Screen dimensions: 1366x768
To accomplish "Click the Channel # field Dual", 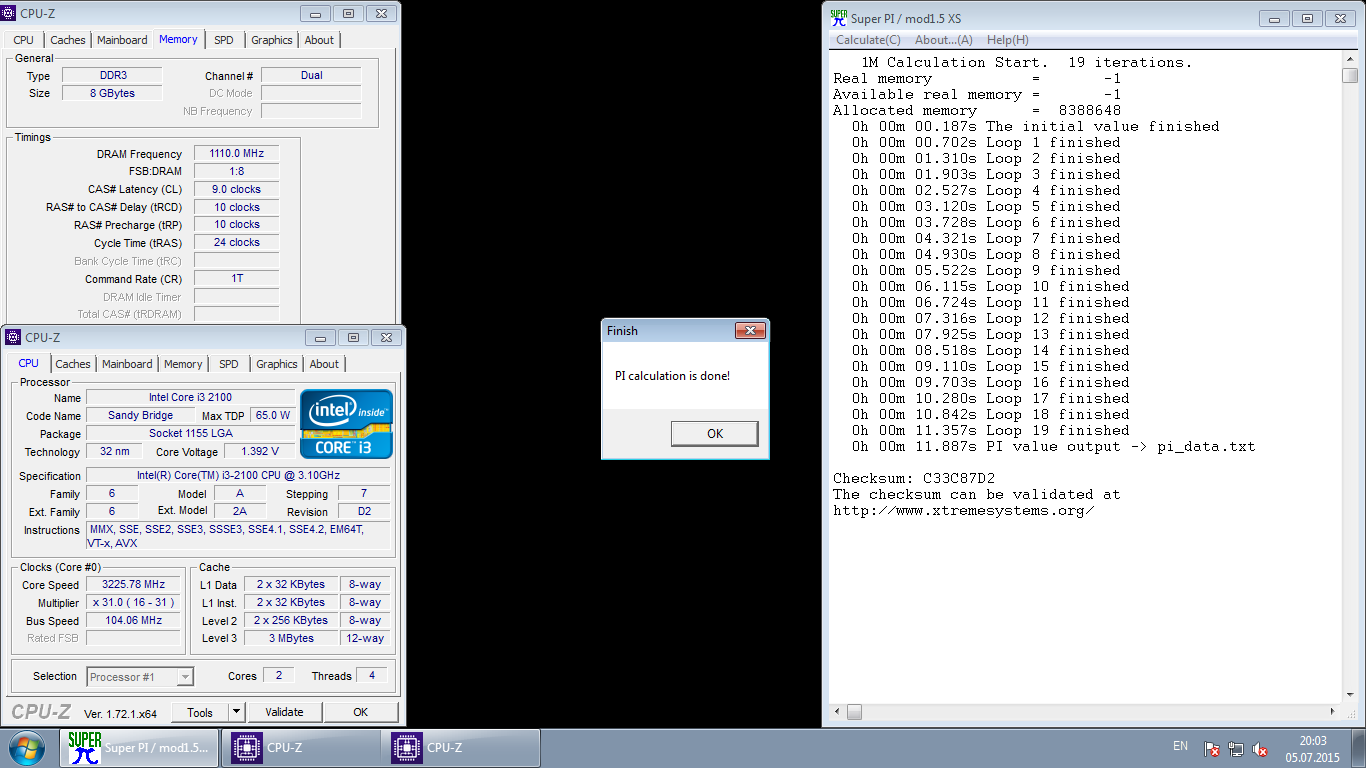I will click(x=311, y=75).
